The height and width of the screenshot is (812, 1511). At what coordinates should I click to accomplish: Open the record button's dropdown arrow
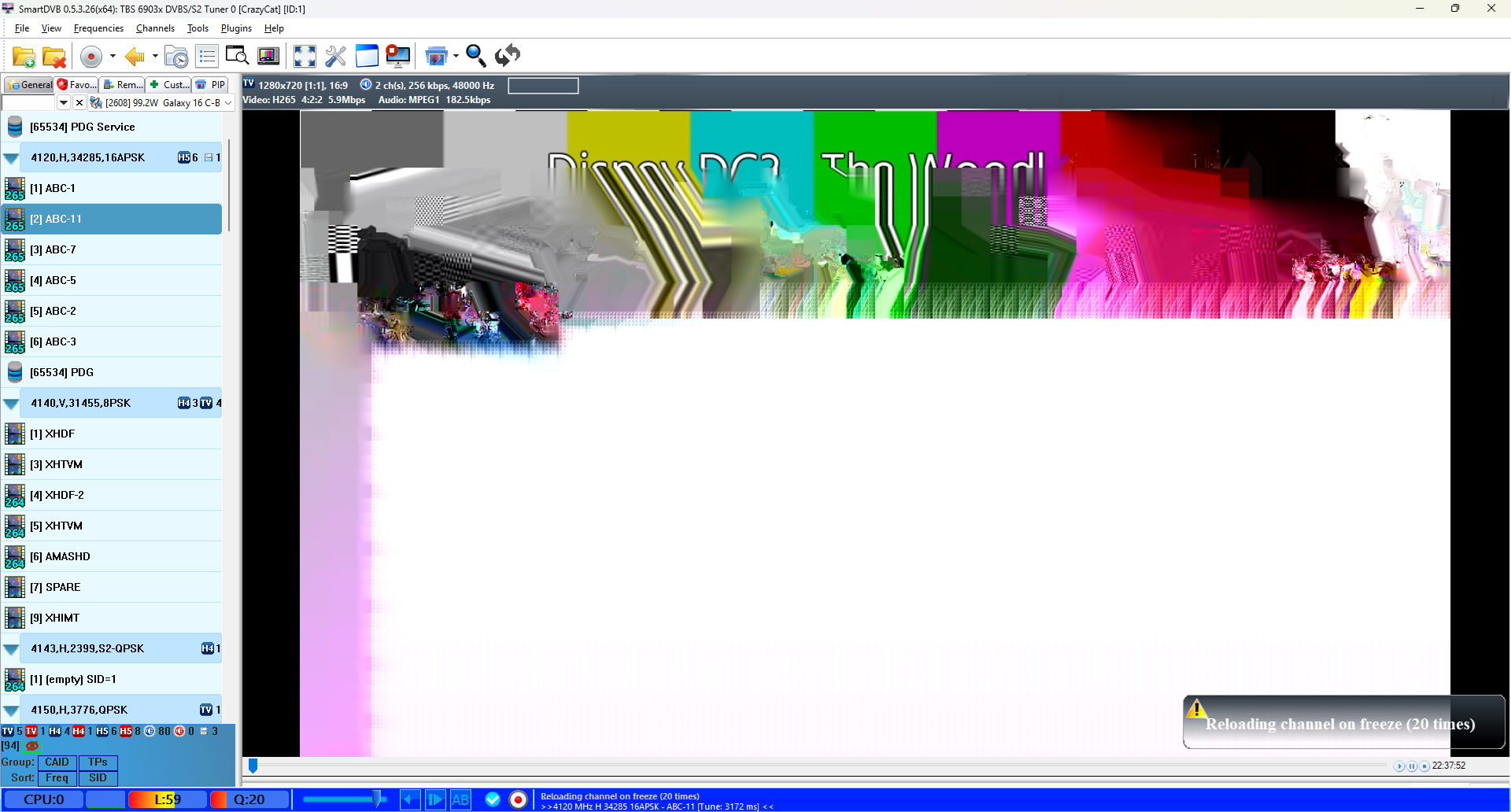click(x=113, y=57)
